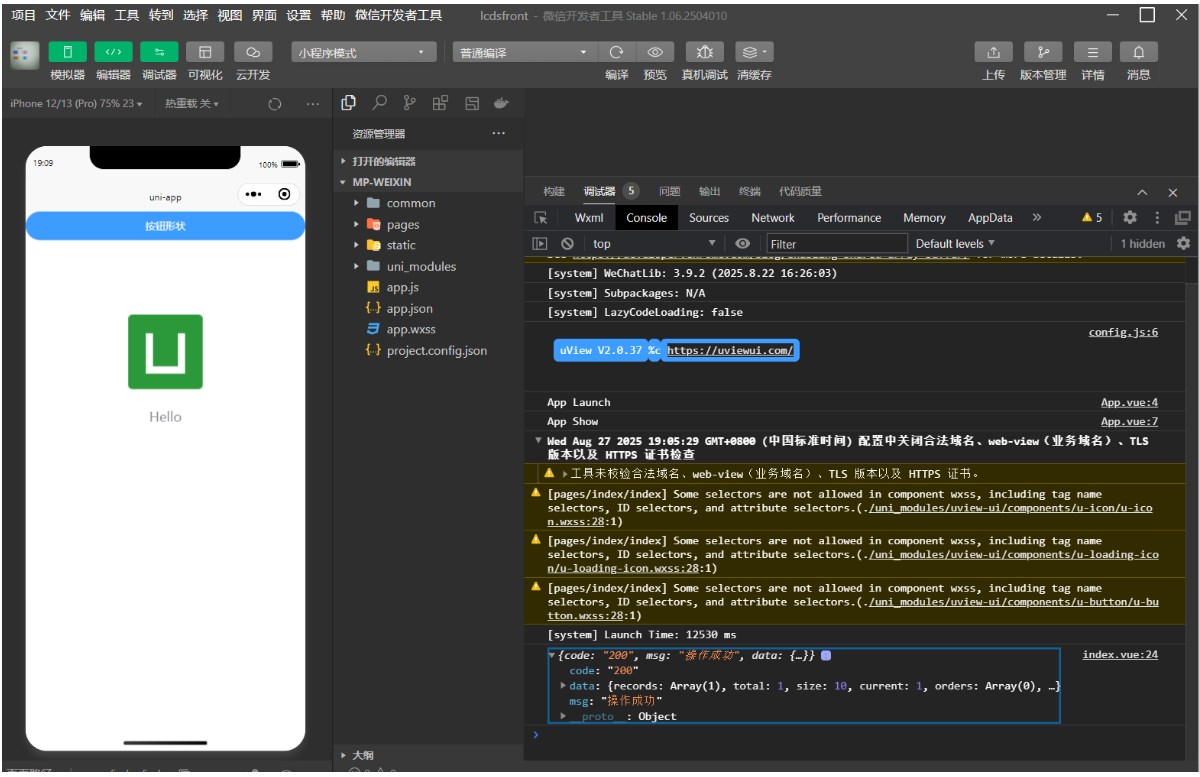The width and height of the screenshot is (1200, 777).
Task: Switch to the 构建 build tab
Action: (x=554, y=192)
